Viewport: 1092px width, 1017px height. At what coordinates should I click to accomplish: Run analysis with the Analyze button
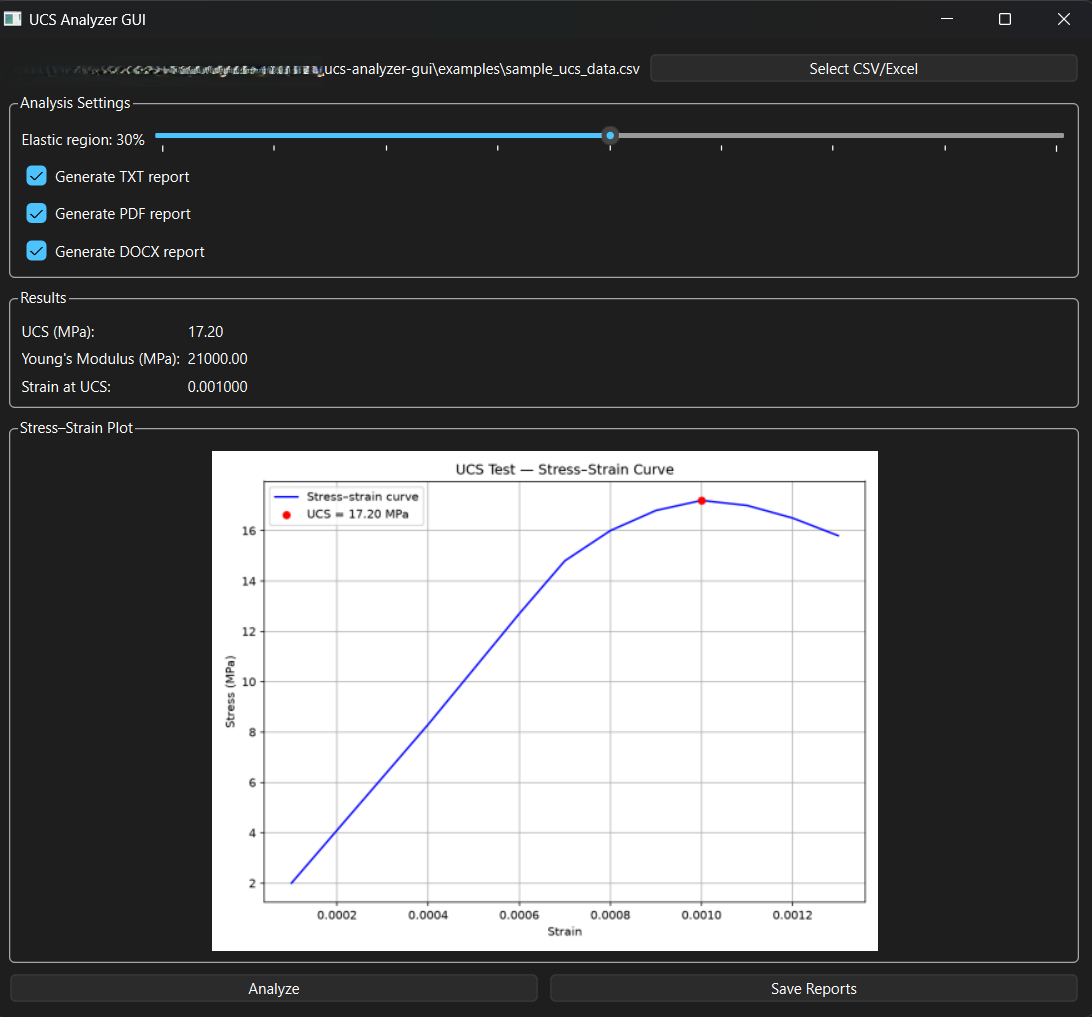click(x=274, y=988)
